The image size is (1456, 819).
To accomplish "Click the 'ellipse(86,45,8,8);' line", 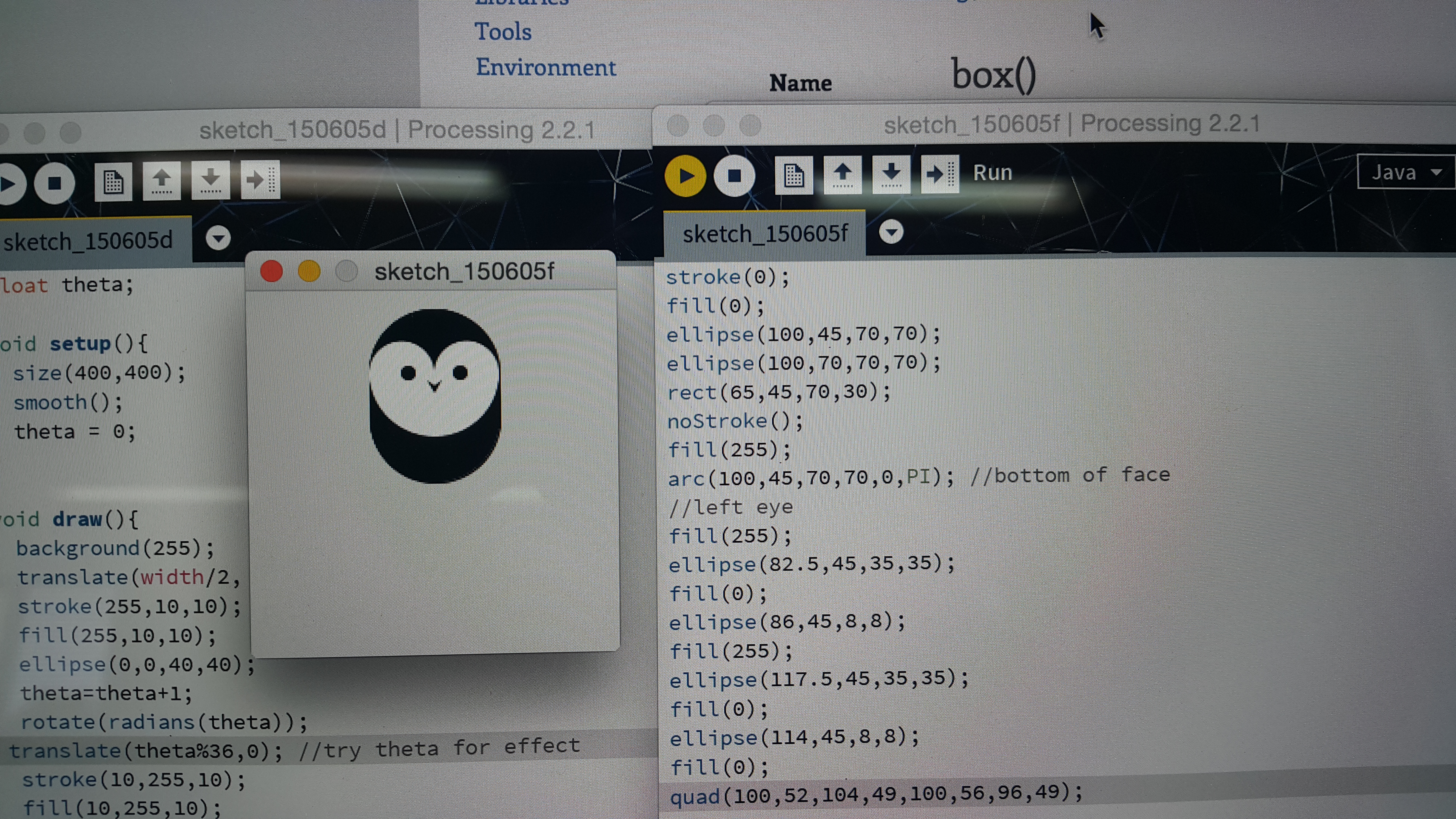I will coord(787,622).
